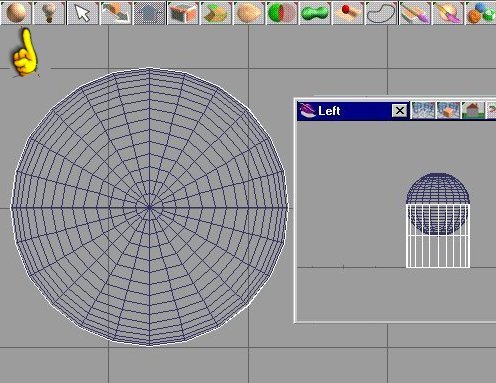Click the grayed up-arrow hierarchy icon
Viewport: 496px width, 383px height.
coord(149,13)
